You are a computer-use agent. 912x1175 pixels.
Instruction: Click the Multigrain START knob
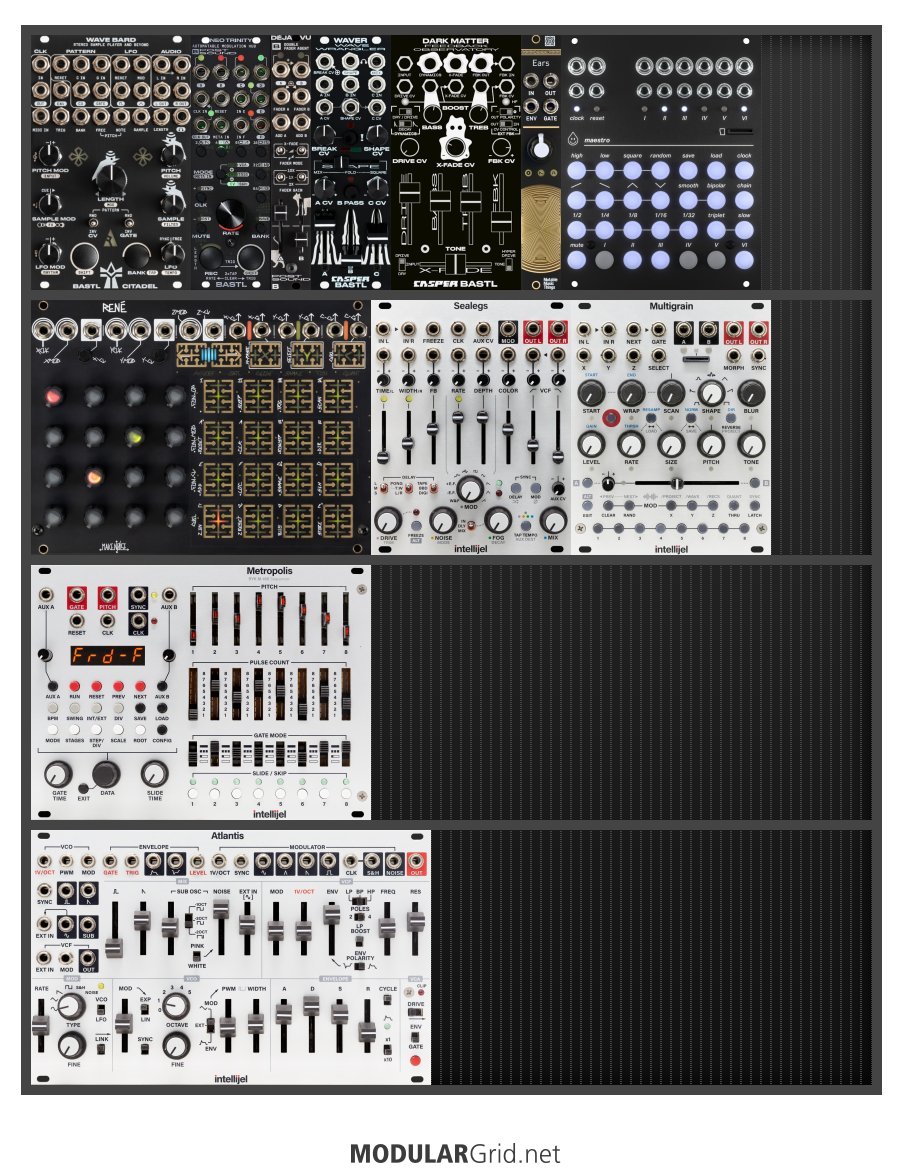591,393
